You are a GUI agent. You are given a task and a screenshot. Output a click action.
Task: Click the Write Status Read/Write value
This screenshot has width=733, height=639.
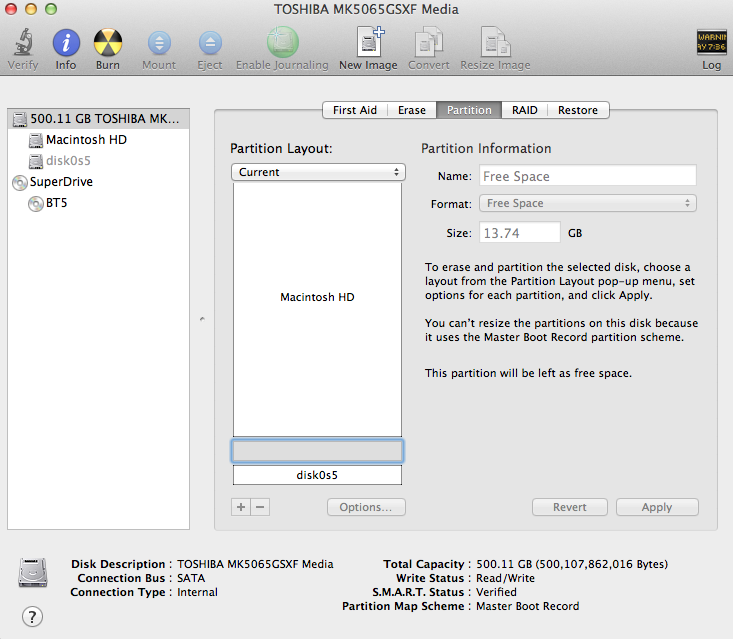tap(505, 578)
